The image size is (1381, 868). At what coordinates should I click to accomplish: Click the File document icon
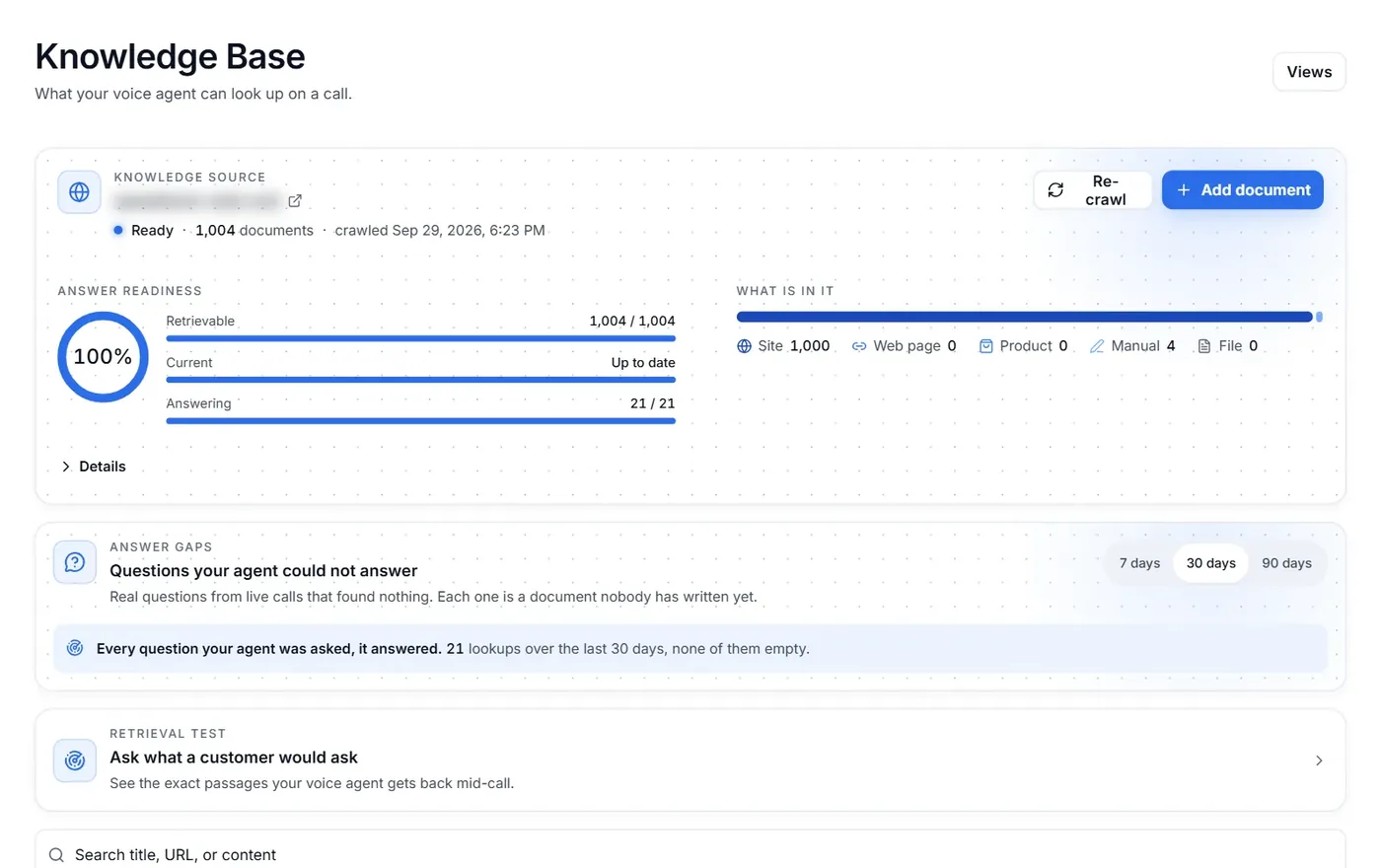click(x=1204, y=346)
